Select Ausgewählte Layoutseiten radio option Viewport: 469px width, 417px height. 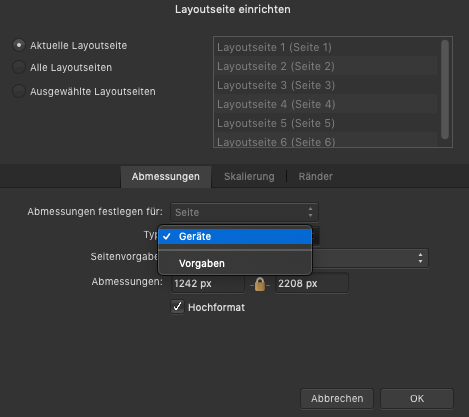pyautogui.click(x=19, y=91)
